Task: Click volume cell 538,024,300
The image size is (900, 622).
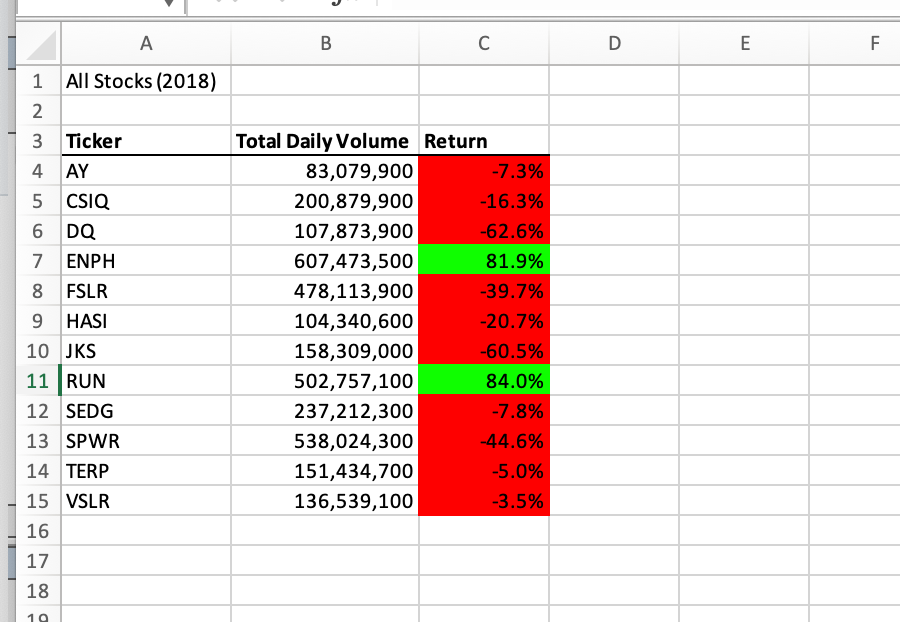Action: coord(325,441)
